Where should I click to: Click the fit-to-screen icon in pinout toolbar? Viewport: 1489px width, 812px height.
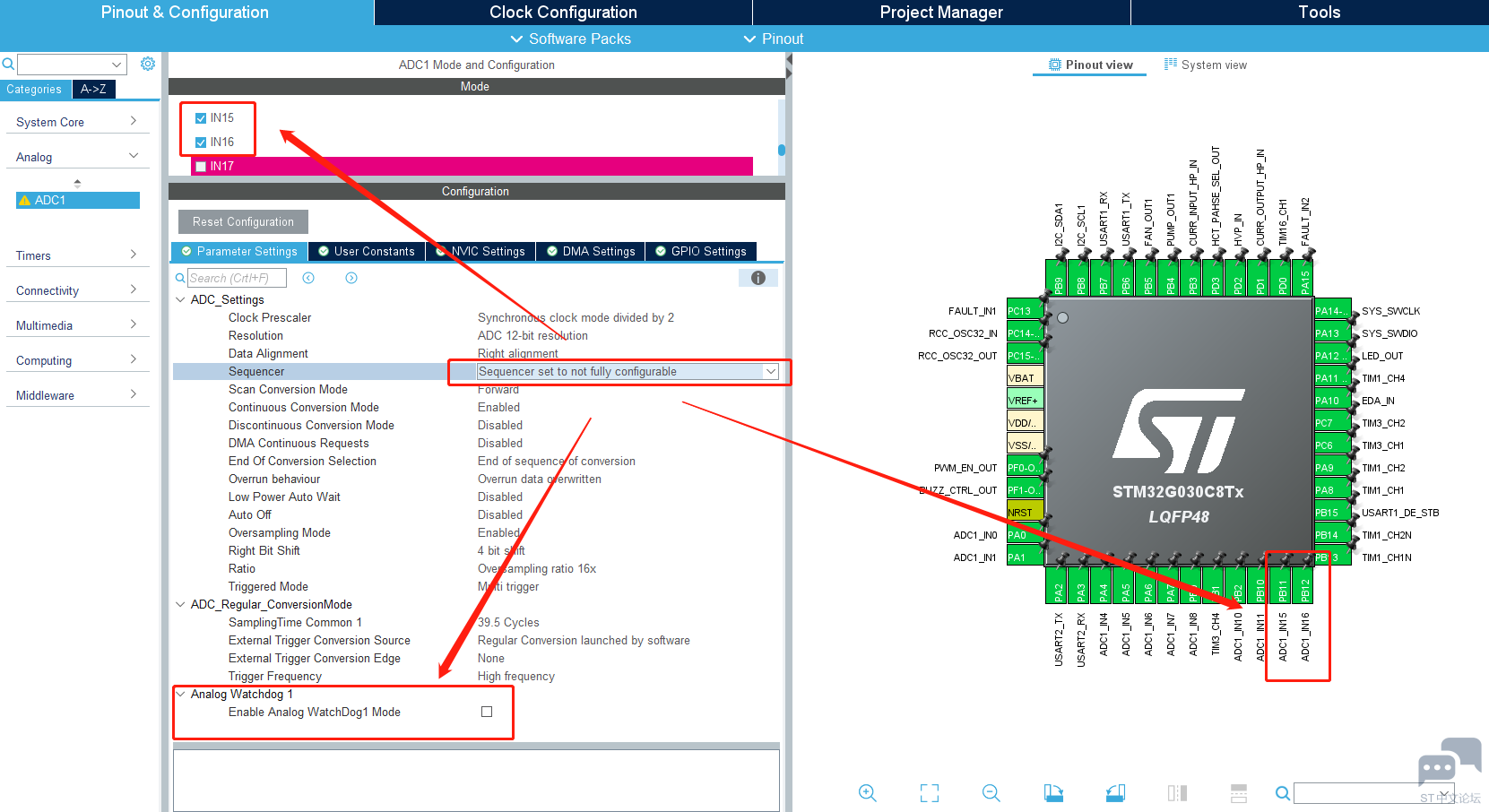(x=930, y=793)
